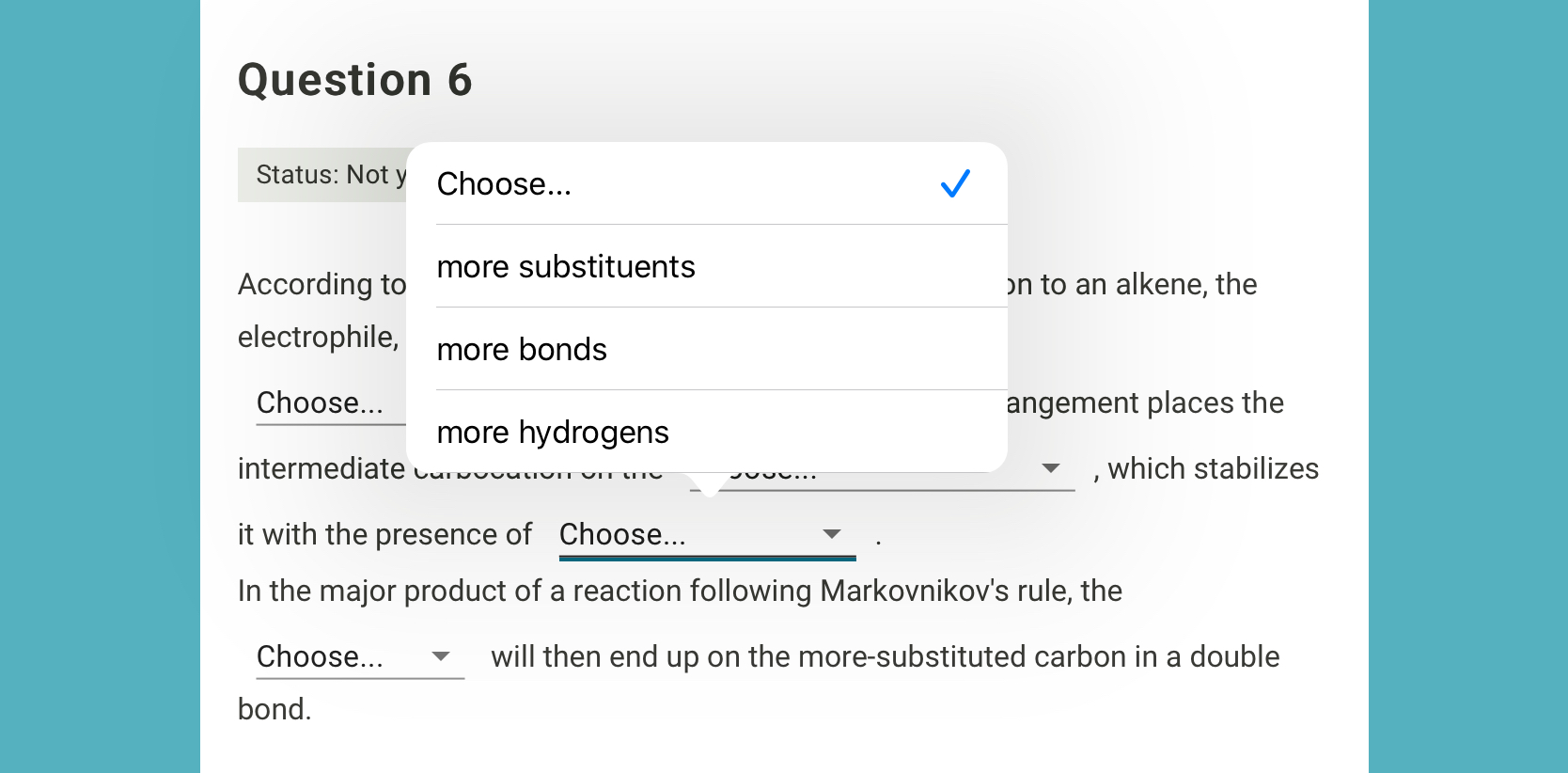The image size is (1568, 773).
Task: Select "more substituents" from the open dropdown
Action: coord(565,266)
